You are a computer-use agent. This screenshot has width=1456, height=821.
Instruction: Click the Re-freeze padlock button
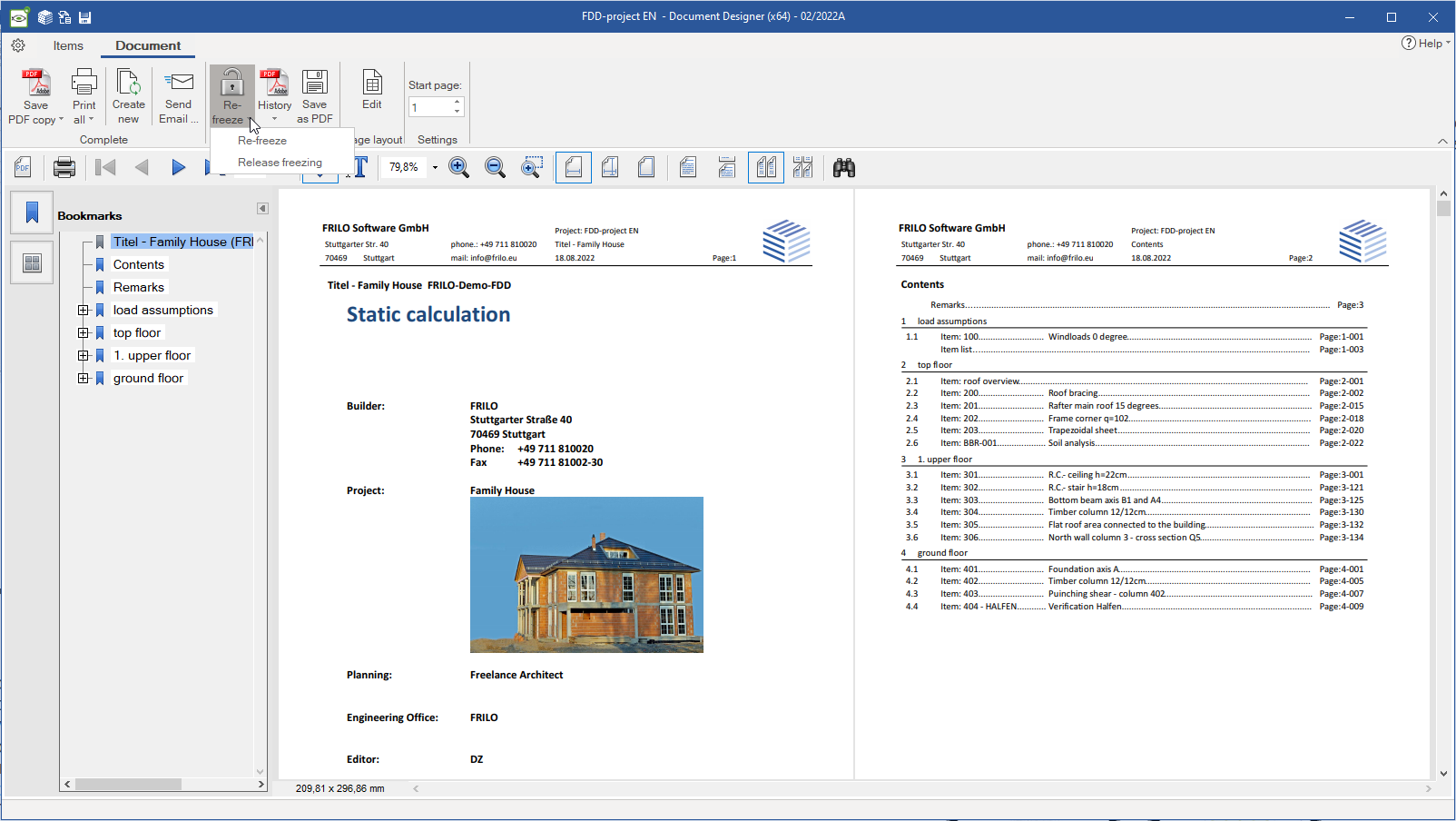click(231, 94)
